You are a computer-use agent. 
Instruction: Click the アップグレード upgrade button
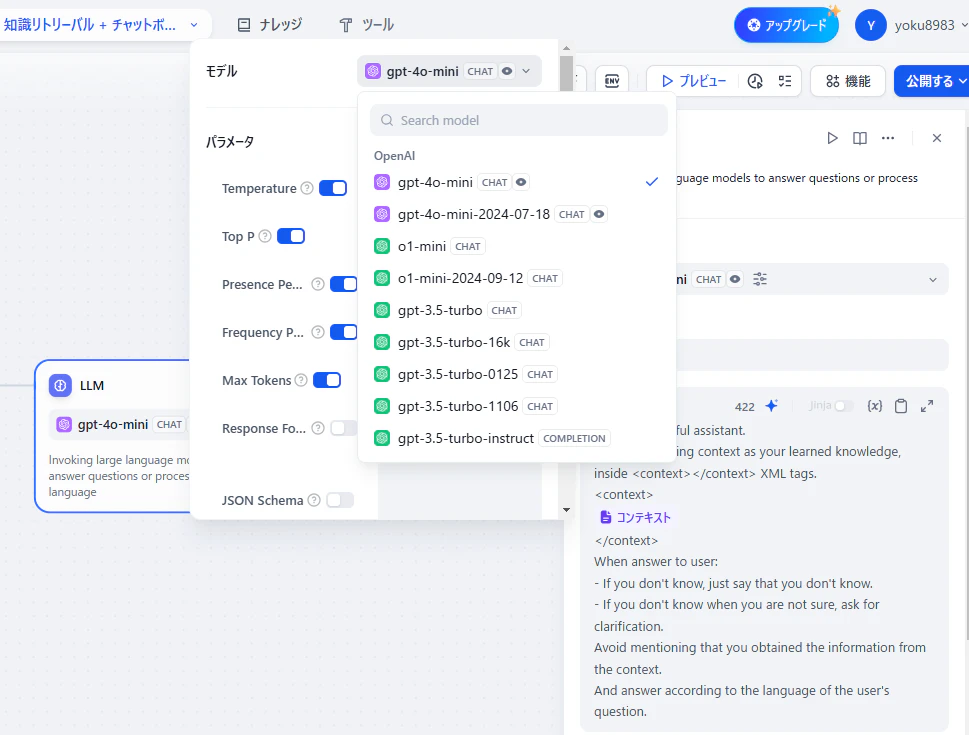tap(786, 25)
